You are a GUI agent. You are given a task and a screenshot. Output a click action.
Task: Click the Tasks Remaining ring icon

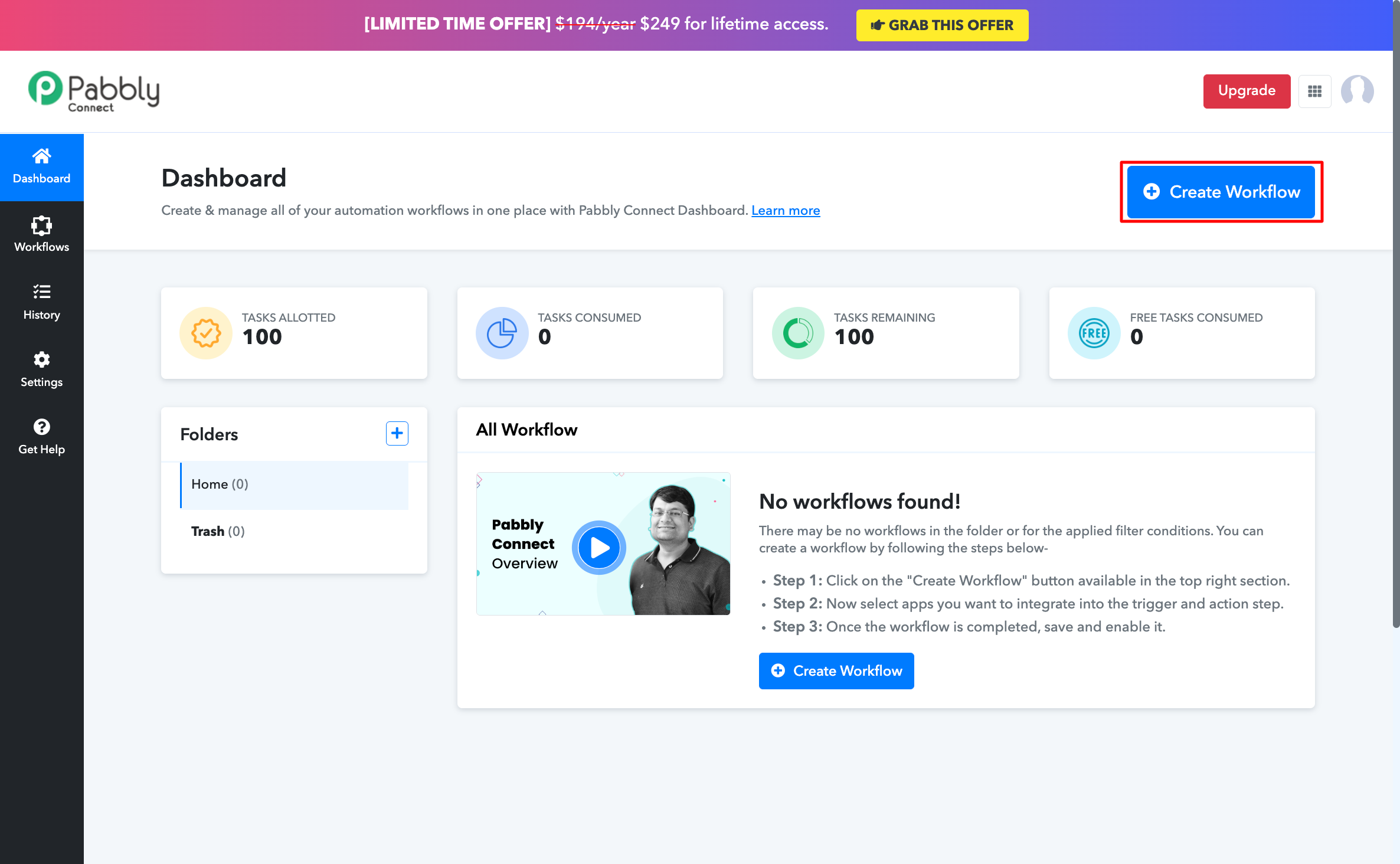click(798, 333)
